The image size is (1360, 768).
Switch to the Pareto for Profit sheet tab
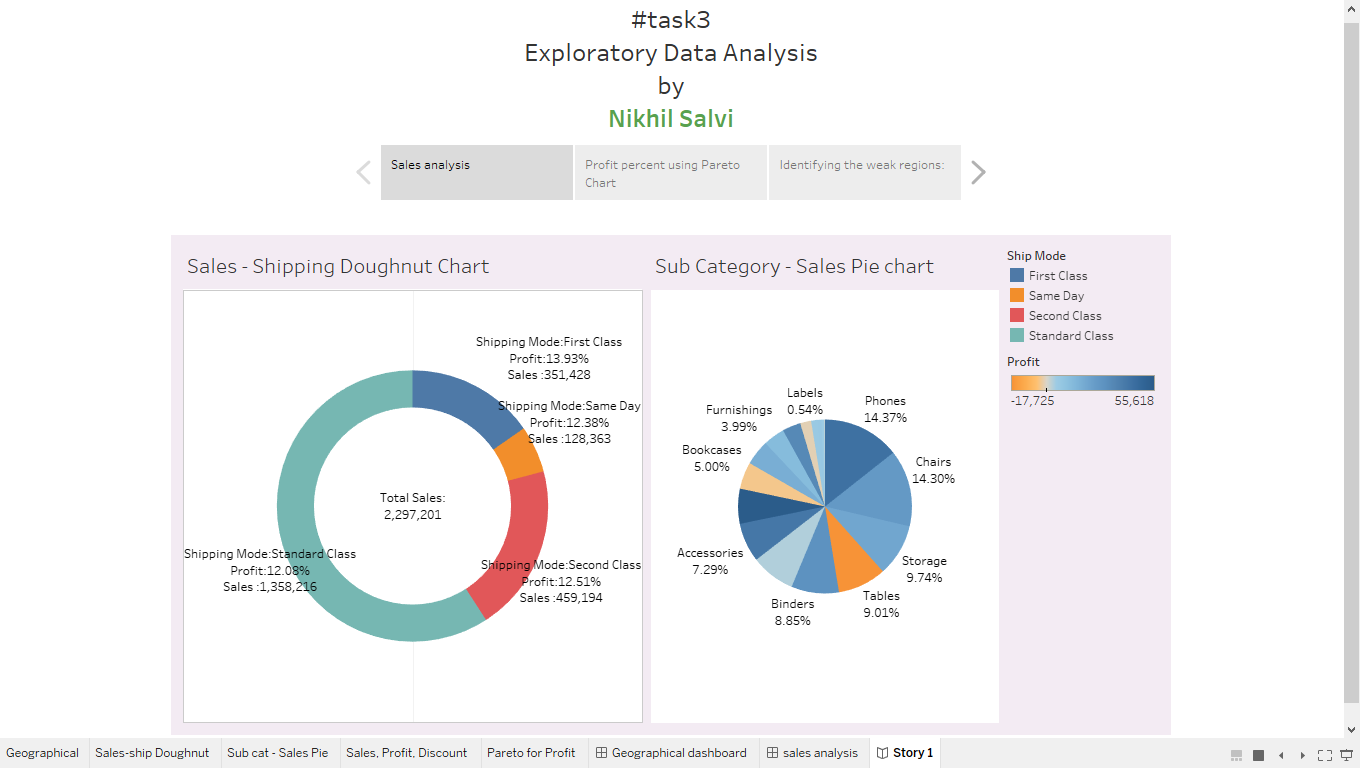point(532,753)
